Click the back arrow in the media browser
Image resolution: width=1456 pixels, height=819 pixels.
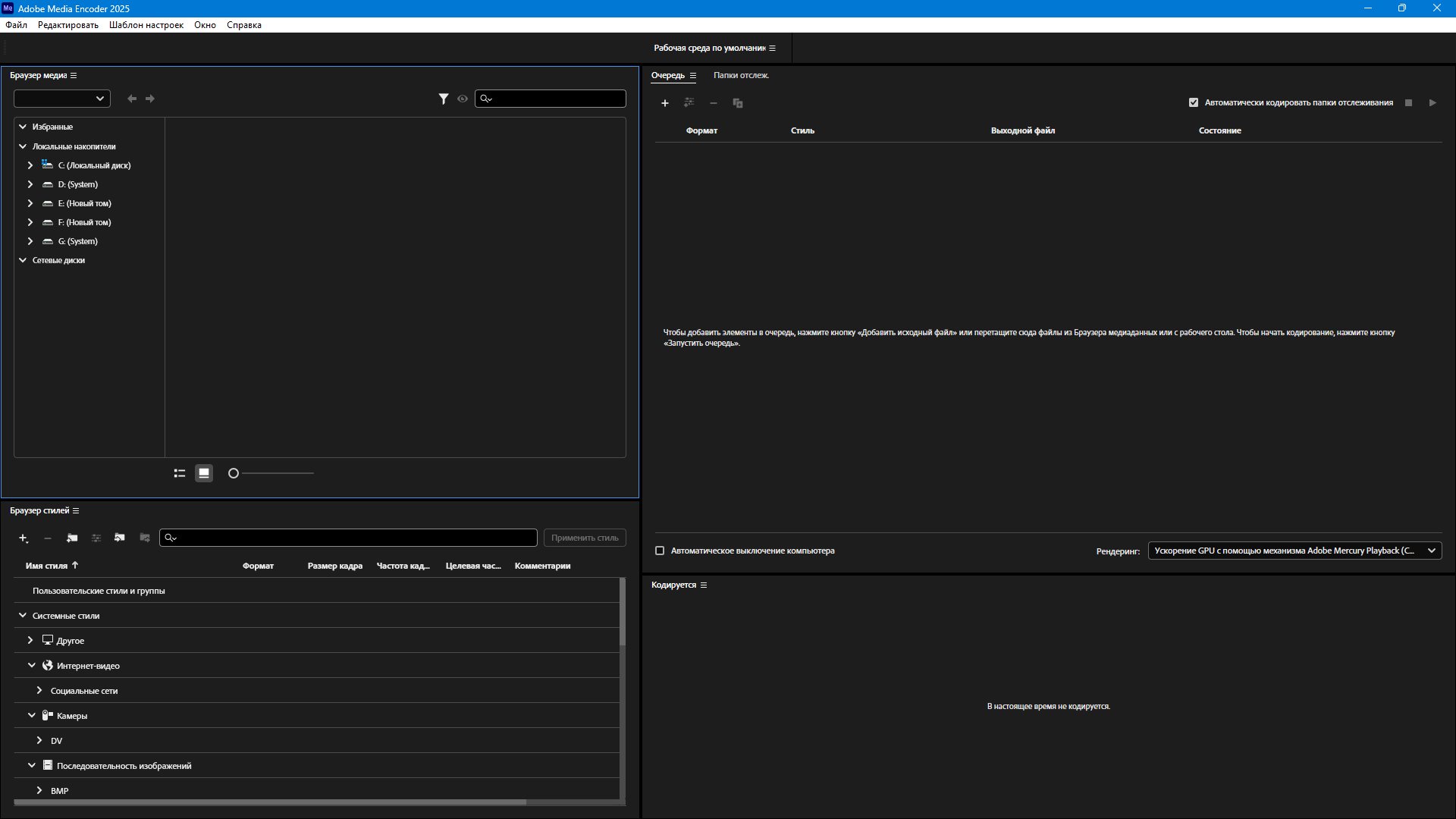(132, 99)
